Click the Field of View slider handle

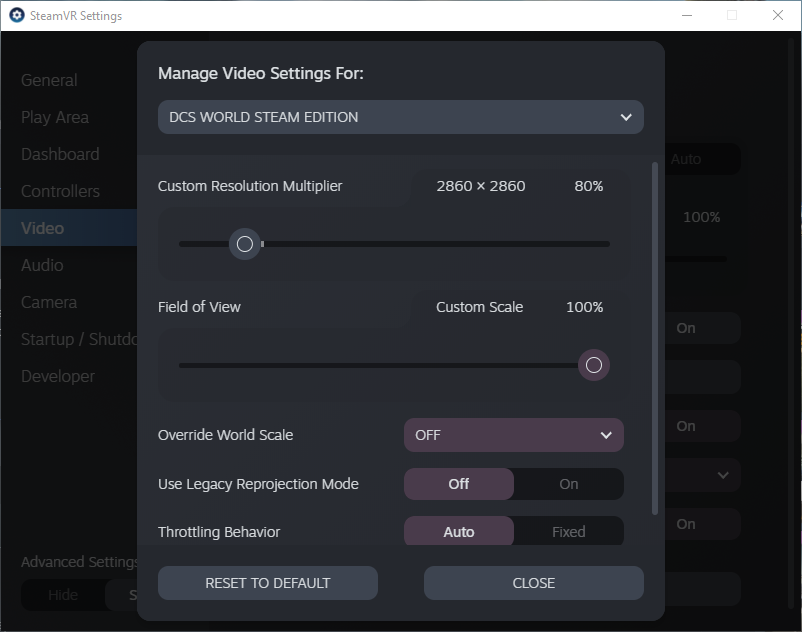594,365
